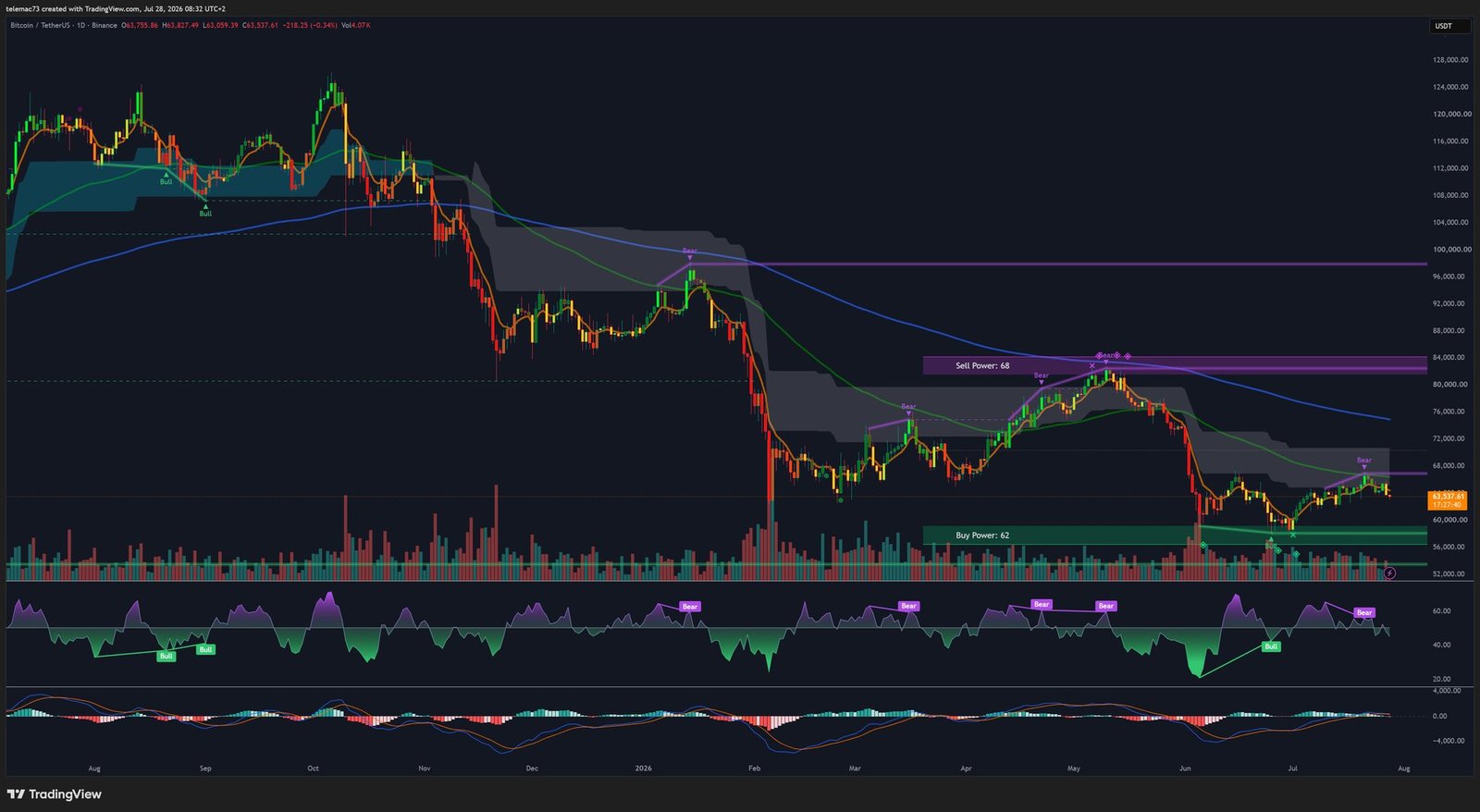Click price chart Bear label at July high
The width and height of the screenshot is (1480, 812).
pos(1363,460)
